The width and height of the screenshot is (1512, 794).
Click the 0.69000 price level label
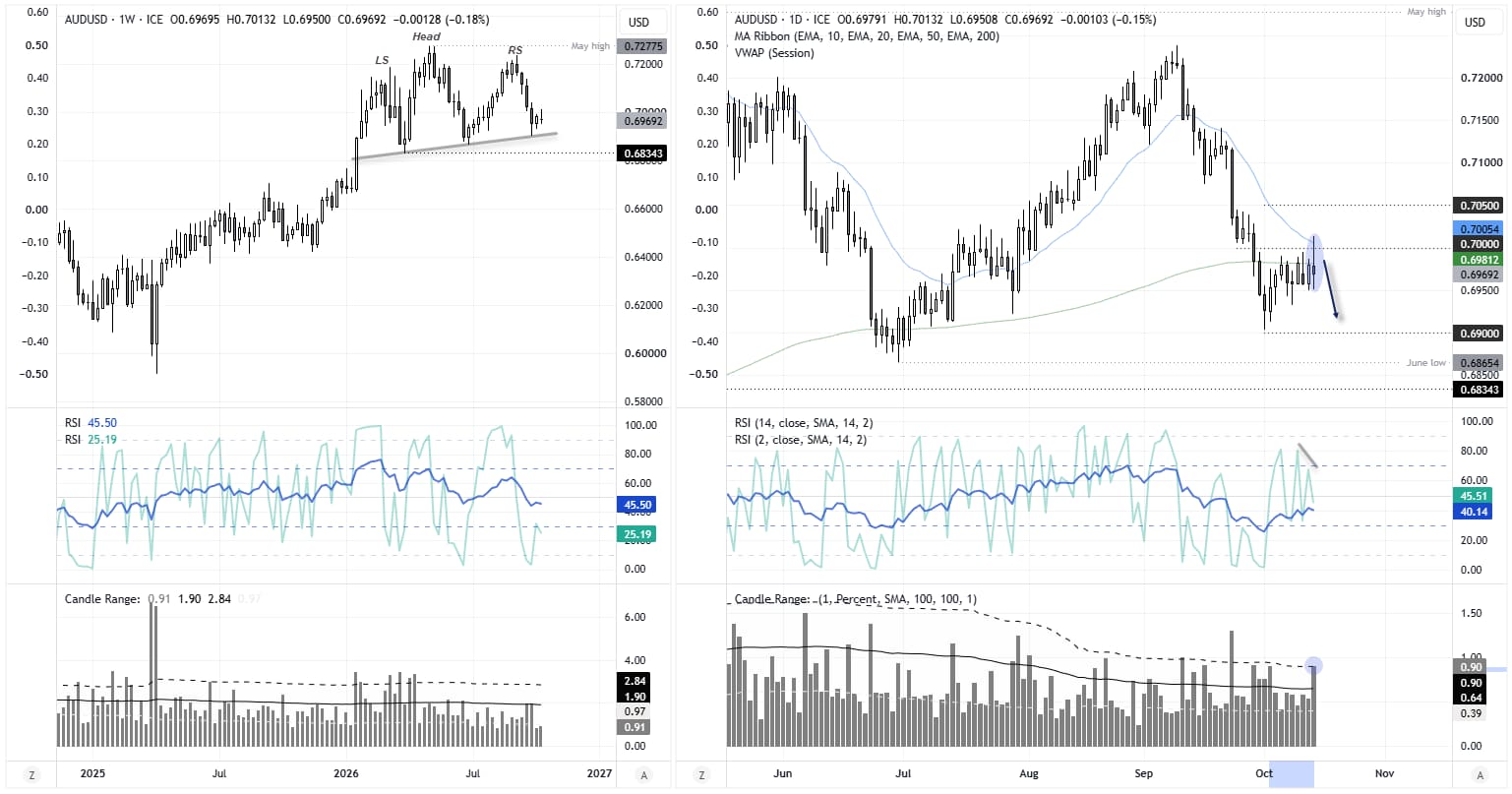tap(1477, 334)
